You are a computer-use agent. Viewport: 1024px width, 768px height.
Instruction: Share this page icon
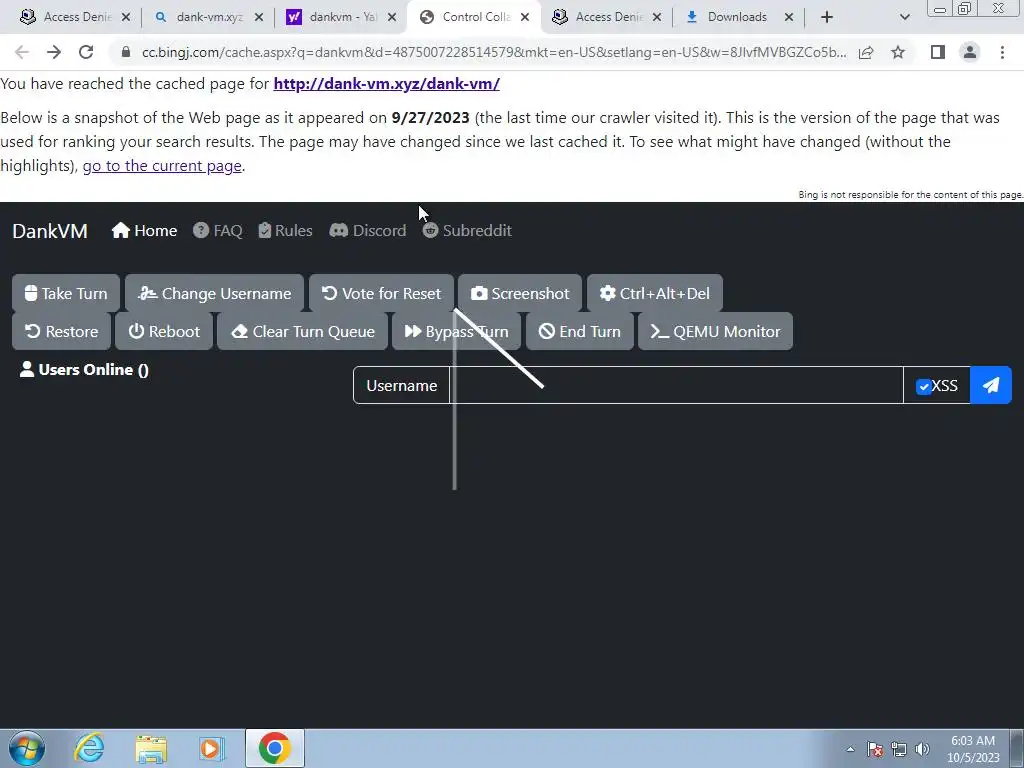(x=866, y=52)
